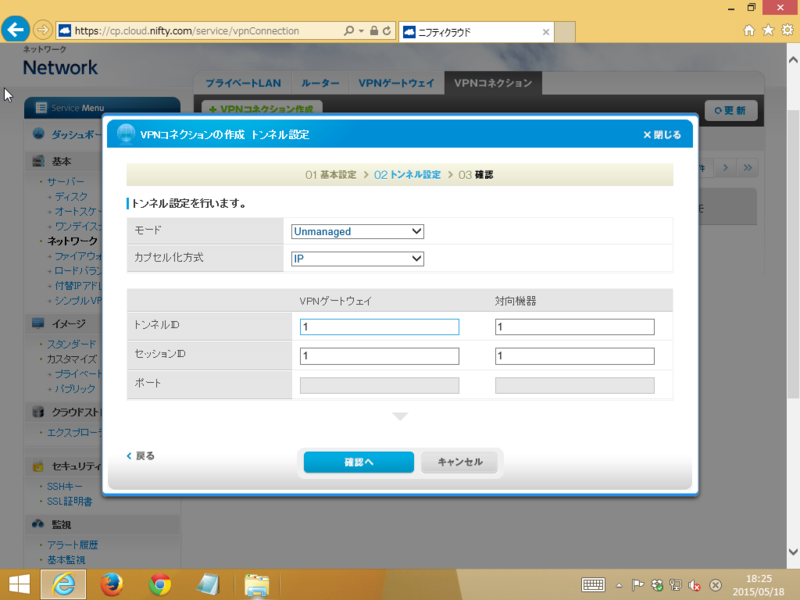The height and width of the screenshot is (600, 800).
Task: Click the browser back arrow button
Action: point(15,30)
